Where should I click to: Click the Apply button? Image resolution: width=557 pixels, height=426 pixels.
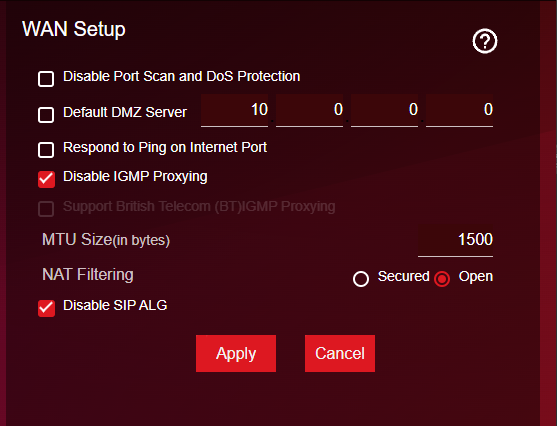point(236,354)
